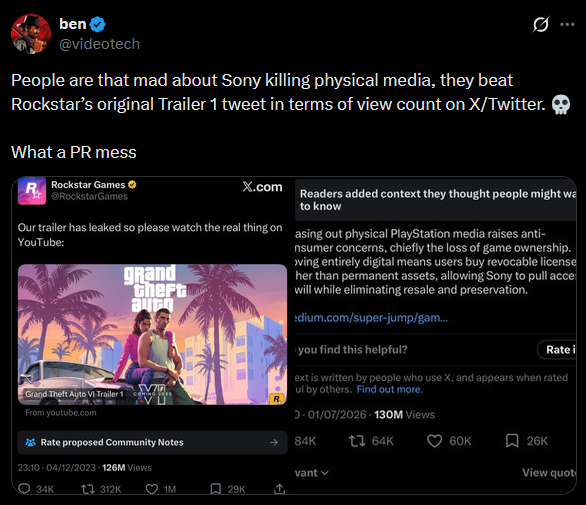Open Rate proposed Community Notes arrow
586x505 pixels.
274,442
